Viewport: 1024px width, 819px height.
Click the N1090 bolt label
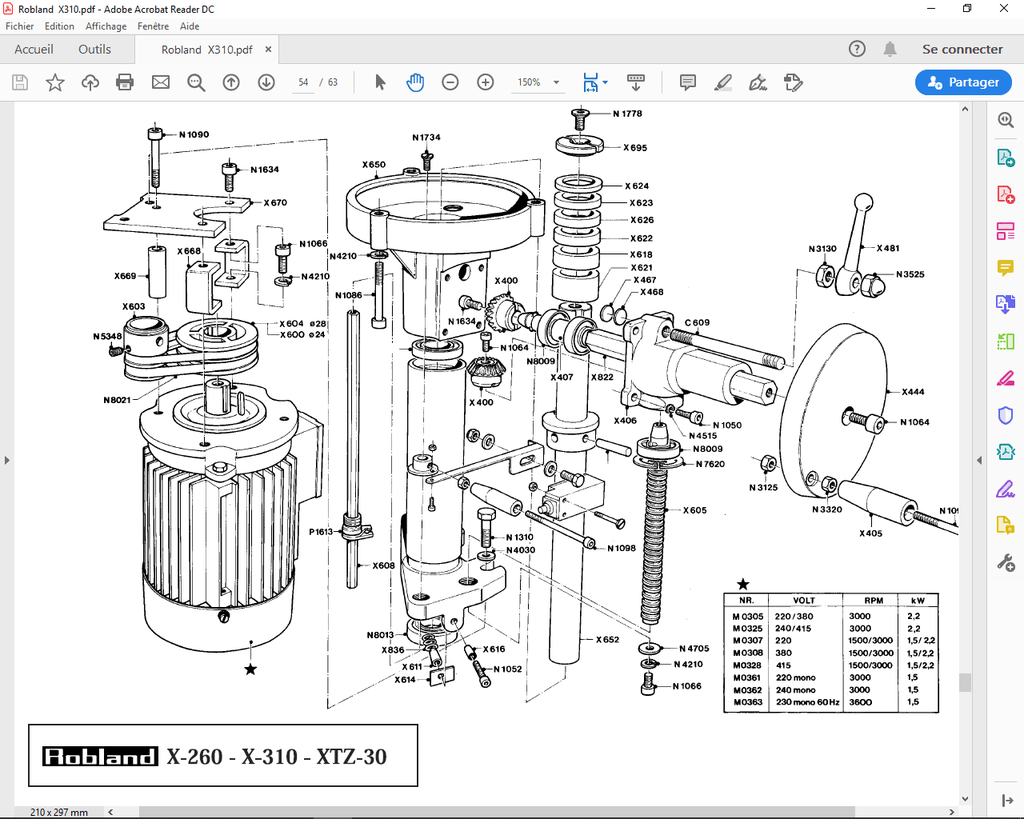(195, 135)
